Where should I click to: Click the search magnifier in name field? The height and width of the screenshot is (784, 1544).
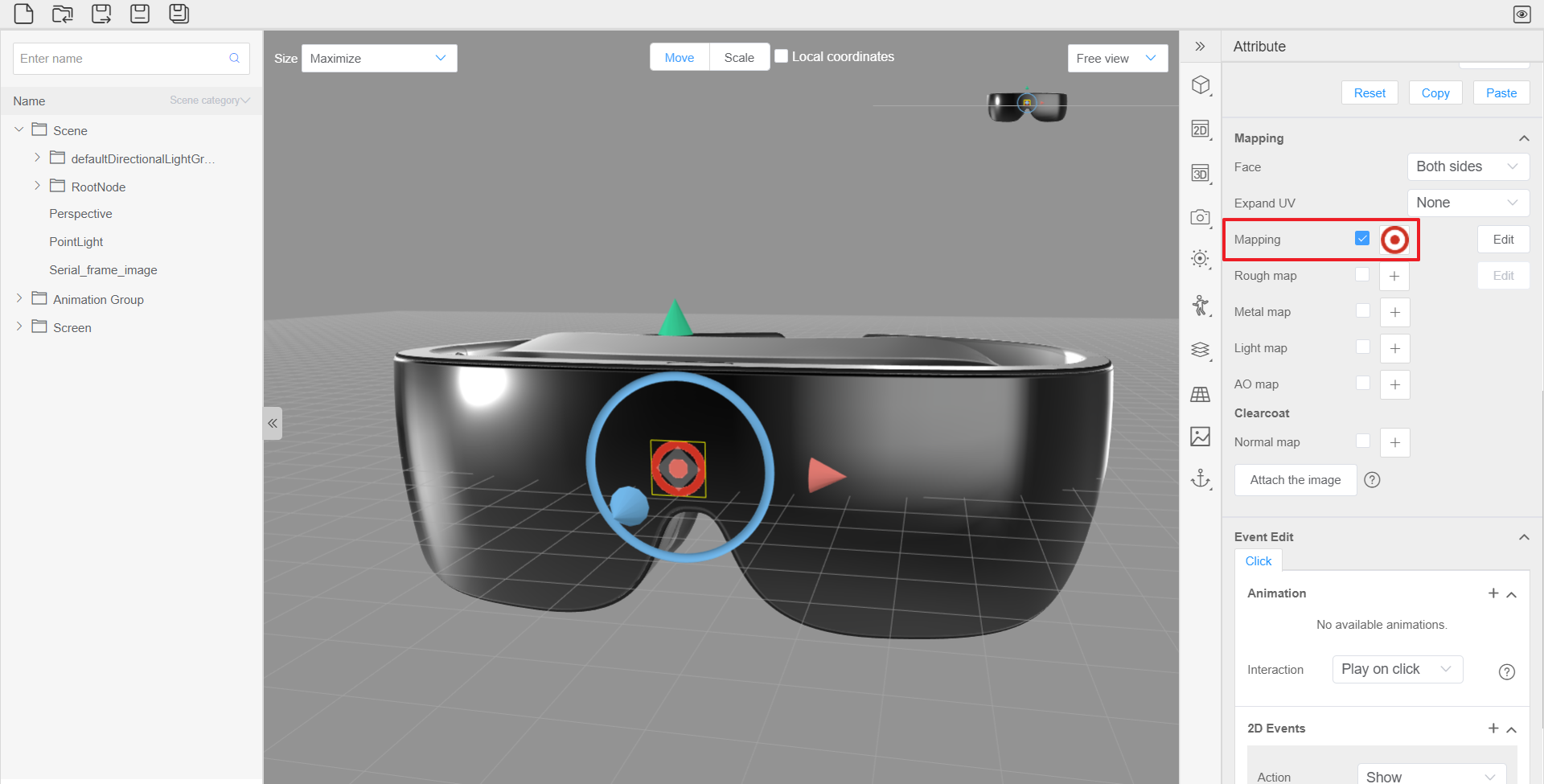(235, 59)
